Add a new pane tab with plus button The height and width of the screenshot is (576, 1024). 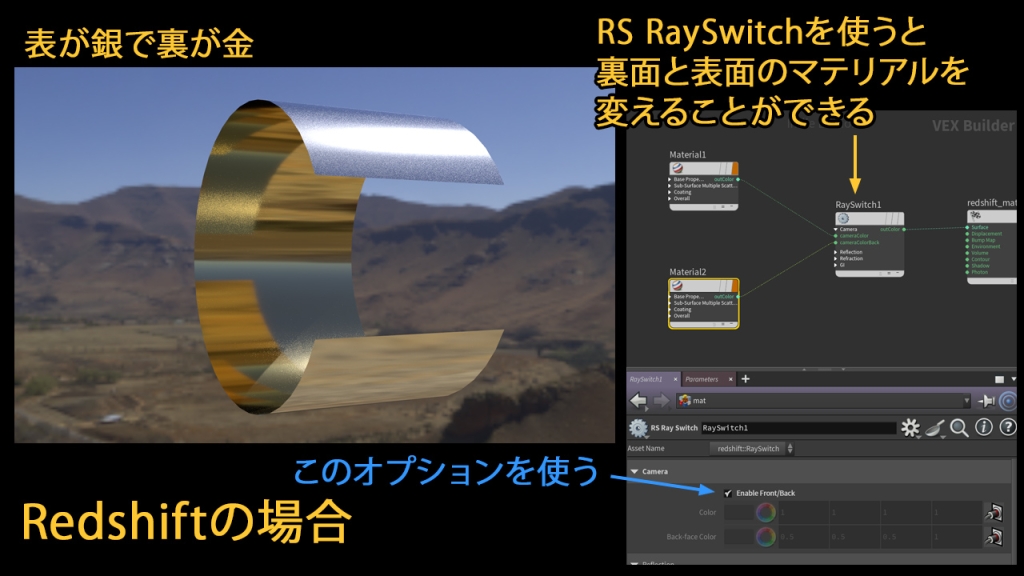click(x=745, y=379)
